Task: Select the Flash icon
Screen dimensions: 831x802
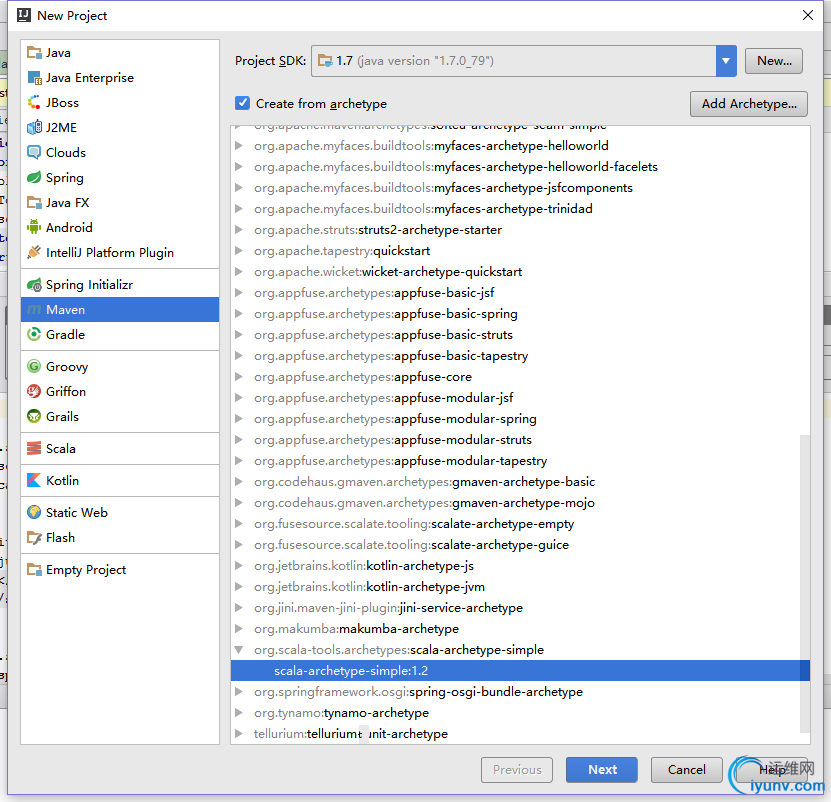Action: coord(34,537)
